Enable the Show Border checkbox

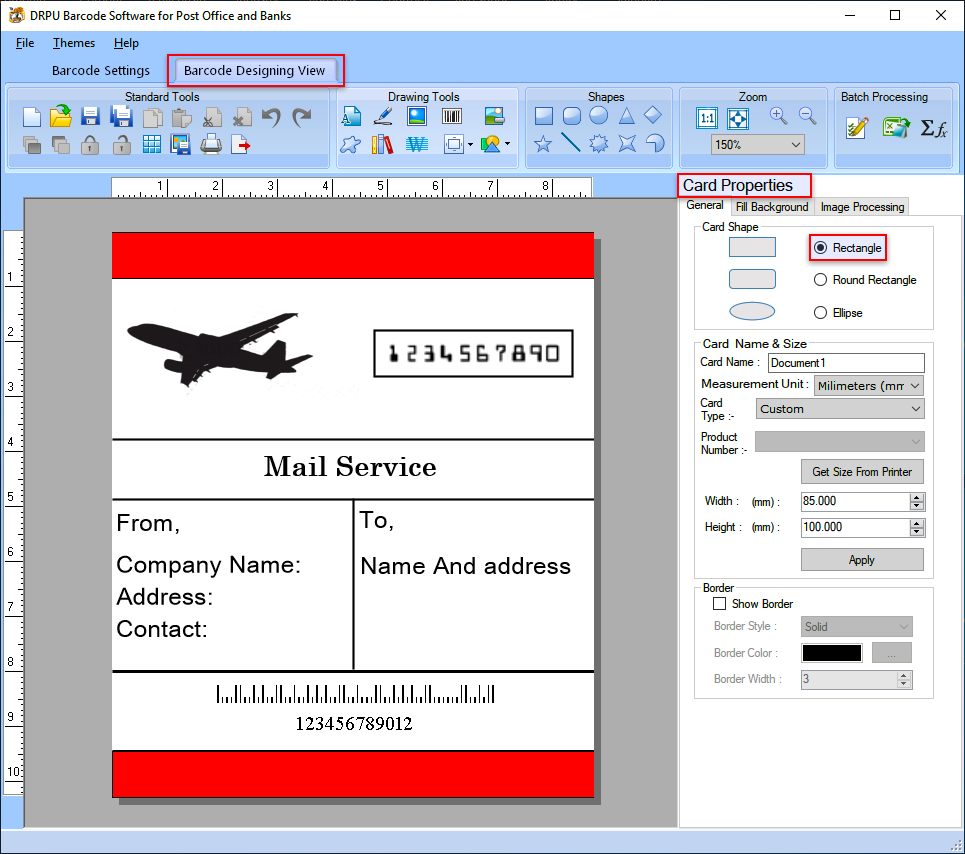coord(719,604)
